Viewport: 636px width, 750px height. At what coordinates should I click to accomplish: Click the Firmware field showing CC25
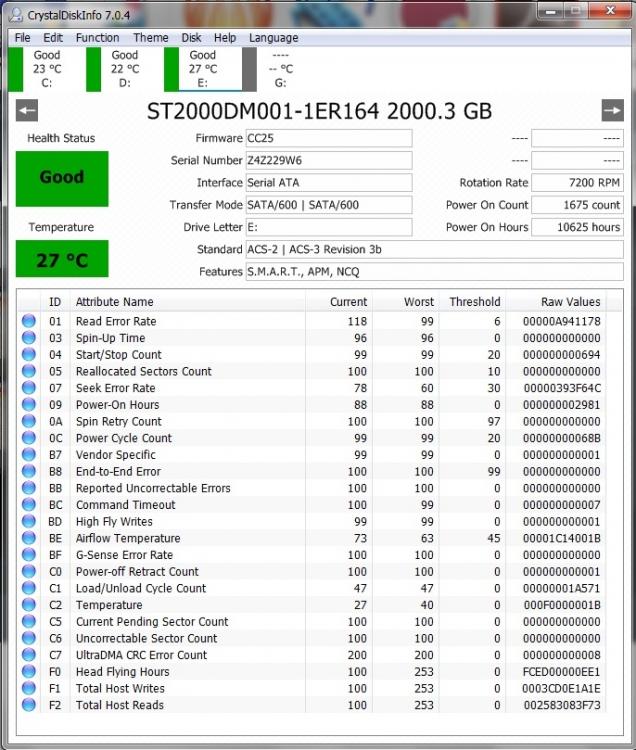pyautogui.click(x=329, y=138)
